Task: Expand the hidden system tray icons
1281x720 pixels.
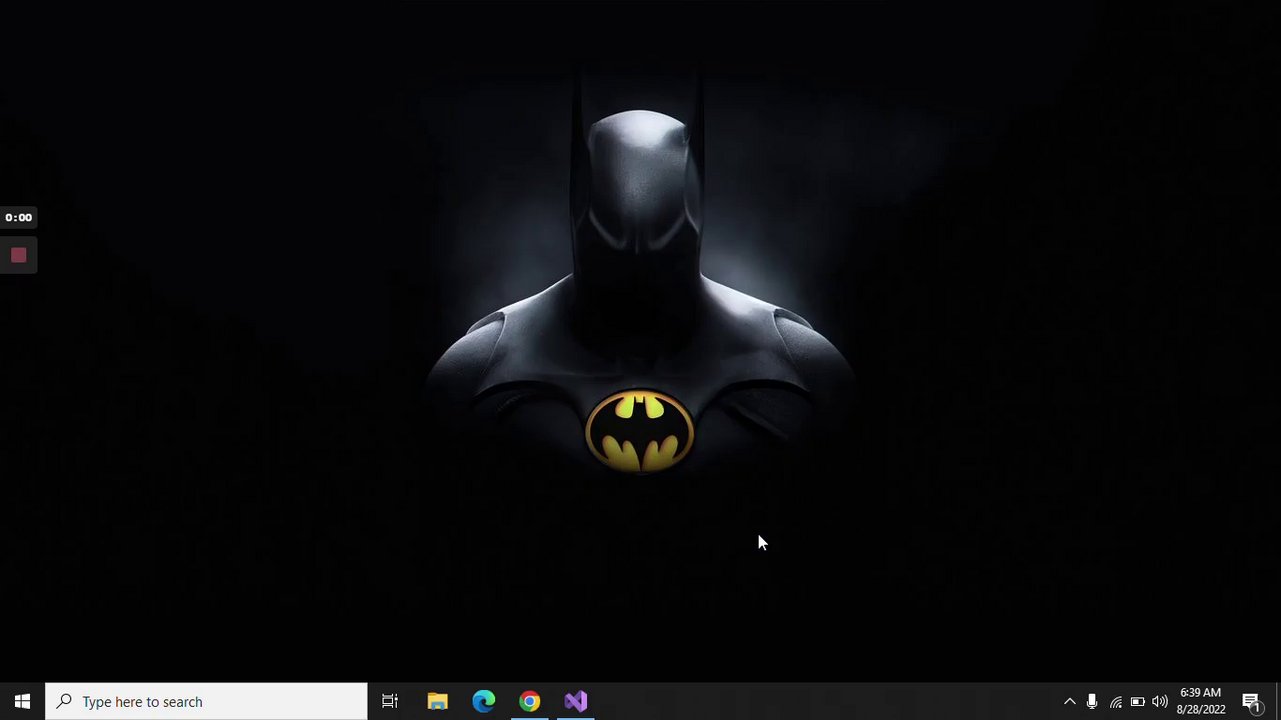Action: pyautogui.click(x=1069, y=702)
